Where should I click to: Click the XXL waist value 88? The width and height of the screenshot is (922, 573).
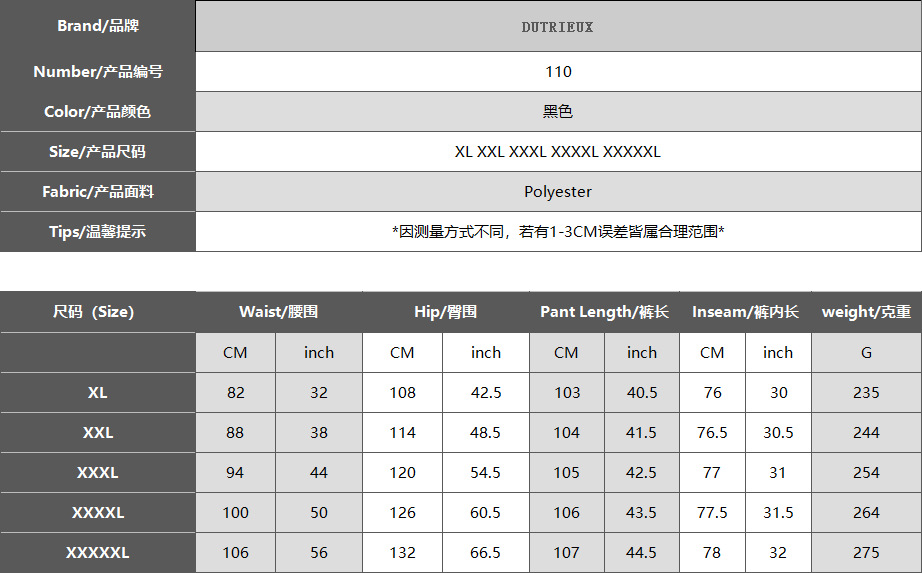coord(236,433)
